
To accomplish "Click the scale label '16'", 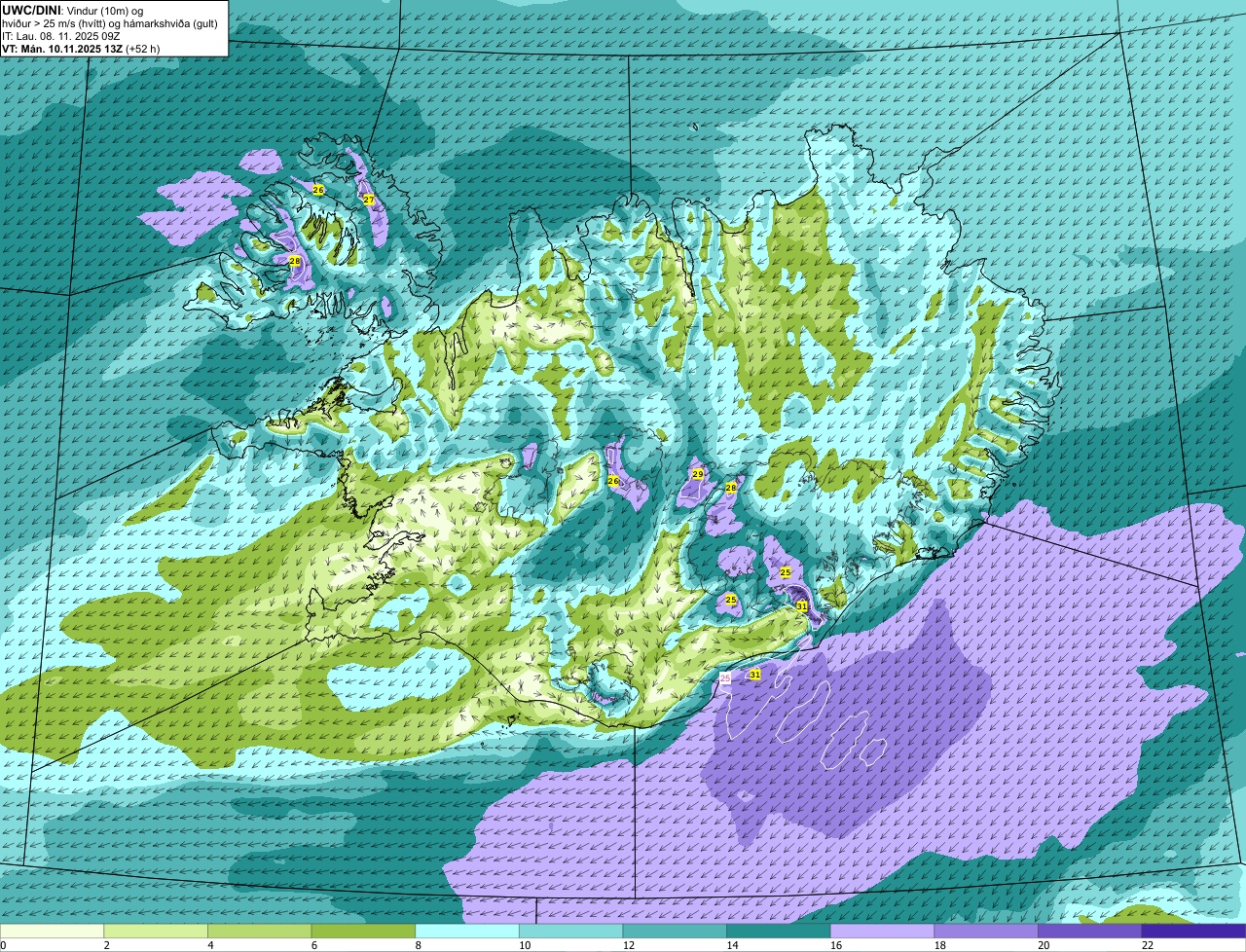I will (836, 945).
